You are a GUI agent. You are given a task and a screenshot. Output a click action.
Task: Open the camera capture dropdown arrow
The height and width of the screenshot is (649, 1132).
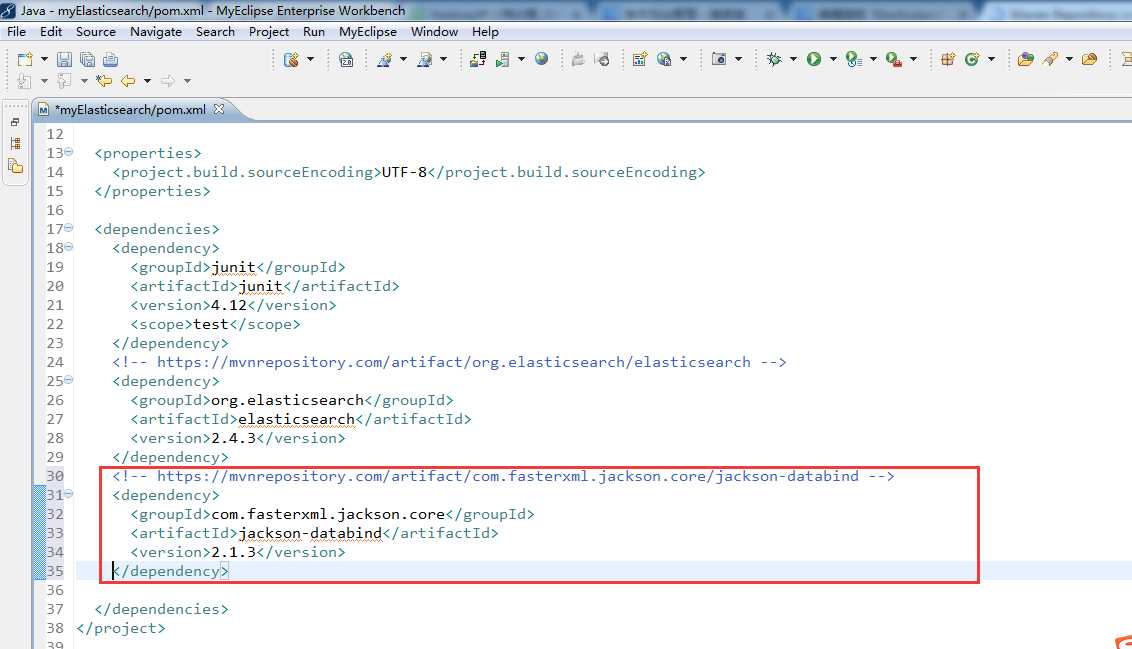click(738, 59)
